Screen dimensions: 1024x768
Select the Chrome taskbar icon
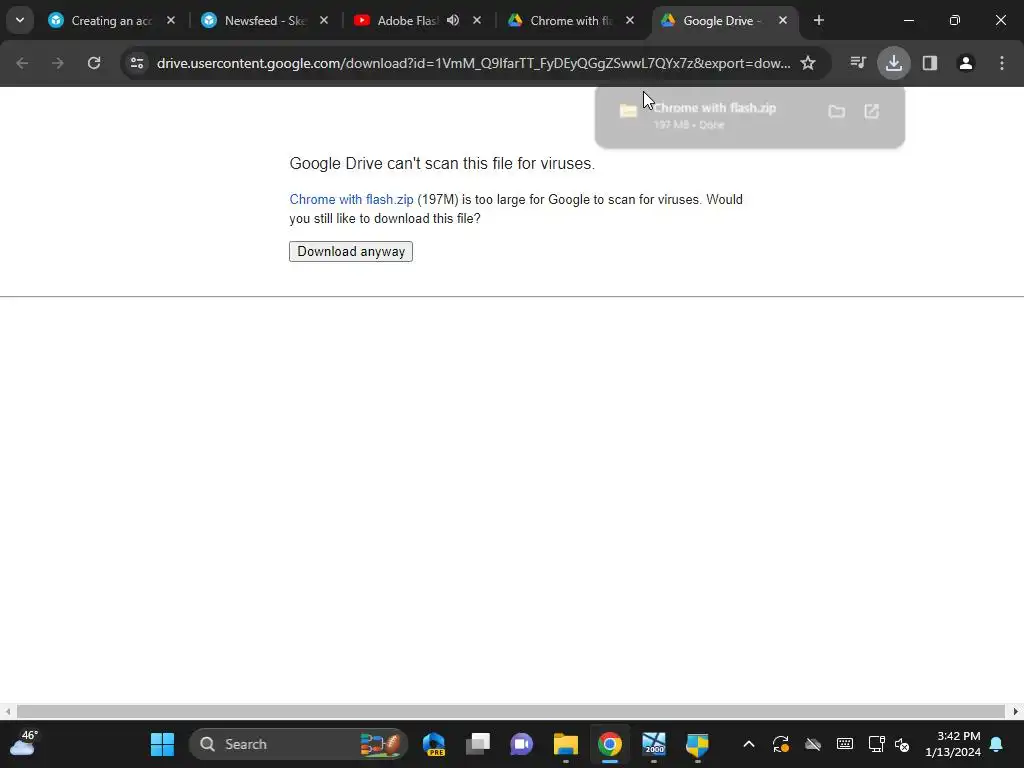point(609,744)
